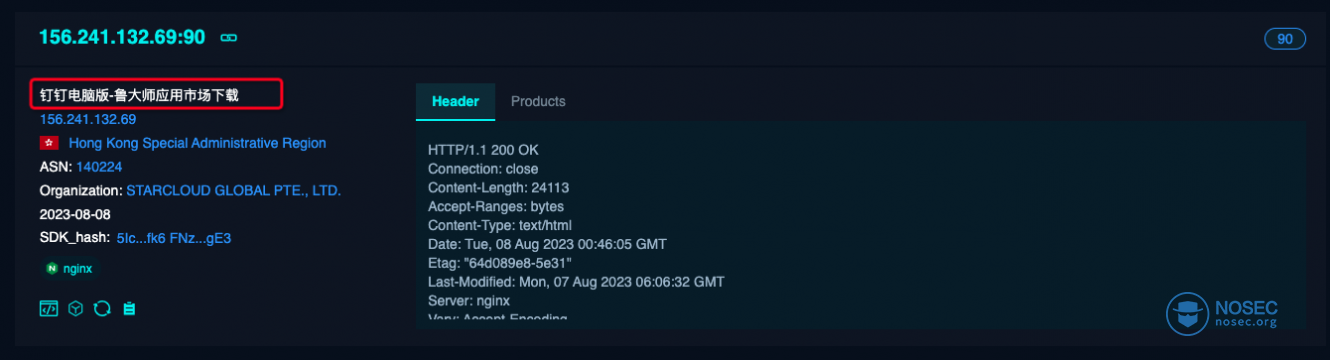Open Hong Kong Special Administrative Region link
Viewport: 1330px width, 360px height.
point(197,143)
